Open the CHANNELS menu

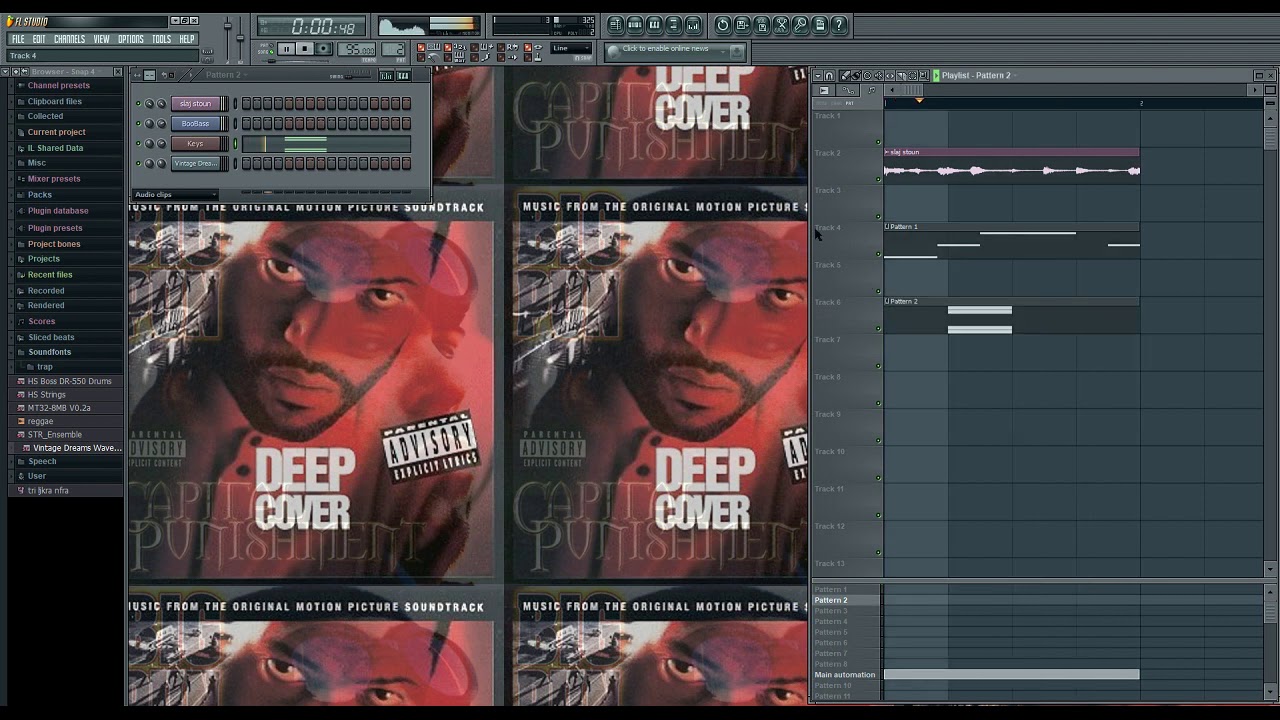69,39
